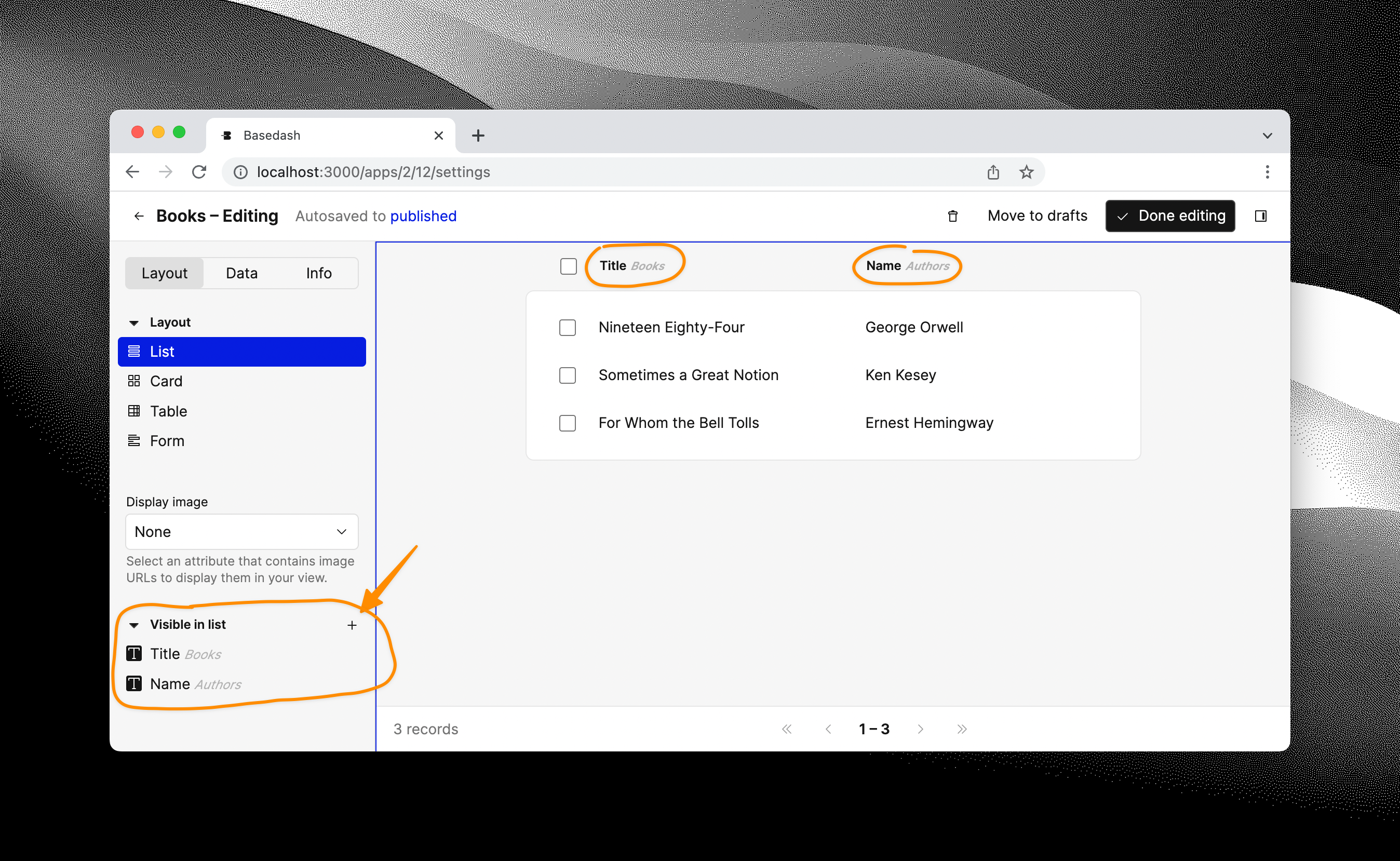The height and width of the screenshot is (861, 1400).
Task: Click the browser address bar
Action: coord(569,172)
